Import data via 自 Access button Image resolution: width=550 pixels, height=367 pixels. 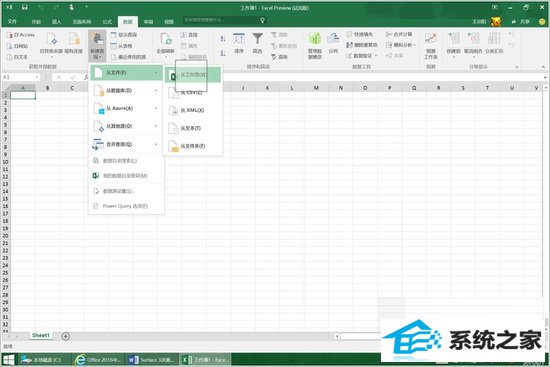click(21, 35)
